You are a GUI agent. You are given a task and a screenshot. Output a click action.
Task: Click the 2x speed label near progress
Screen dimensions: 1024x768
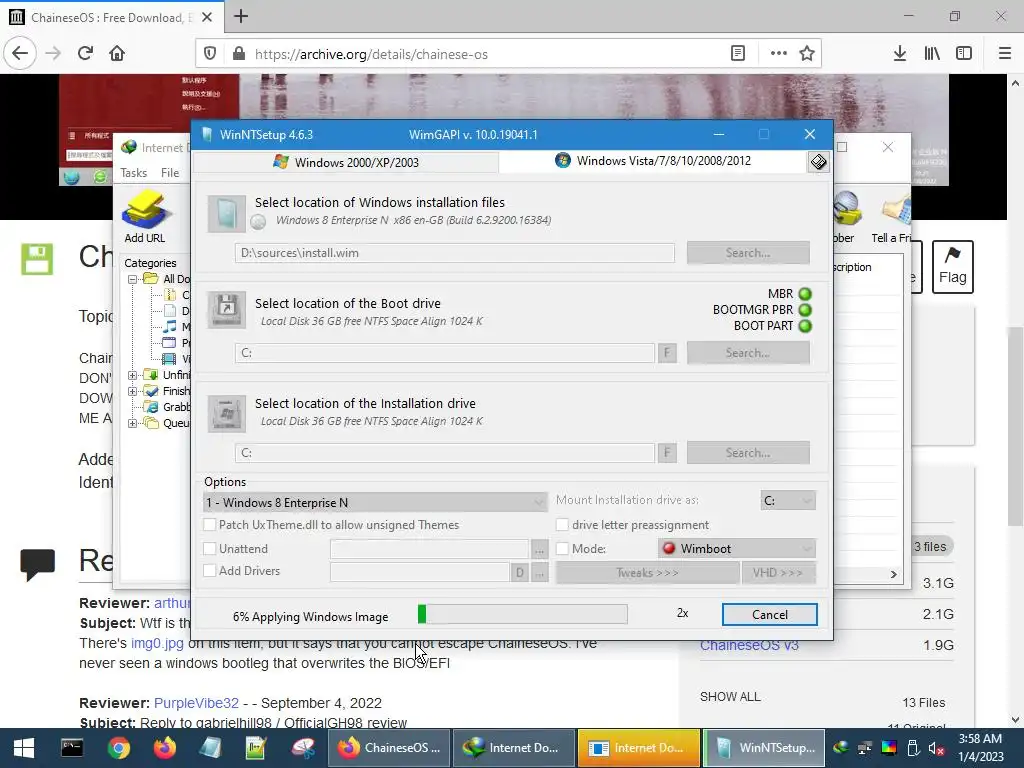click(x=682, y=613)
